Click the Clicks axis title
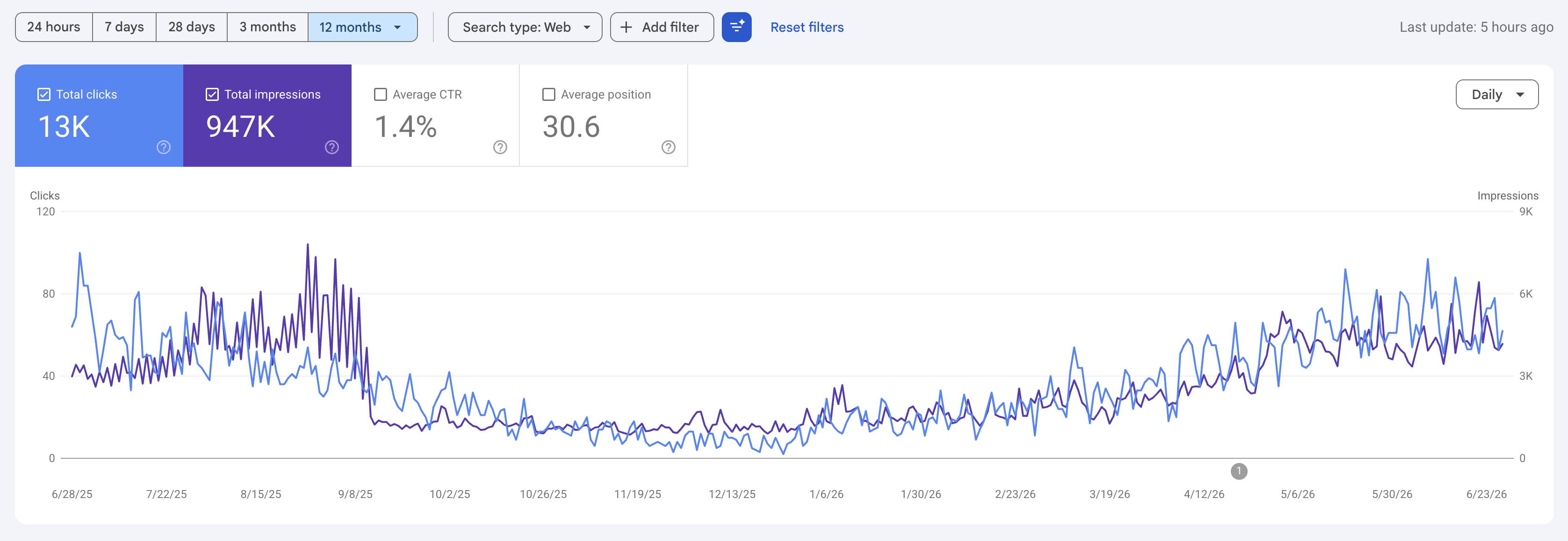 pos(45,195)
